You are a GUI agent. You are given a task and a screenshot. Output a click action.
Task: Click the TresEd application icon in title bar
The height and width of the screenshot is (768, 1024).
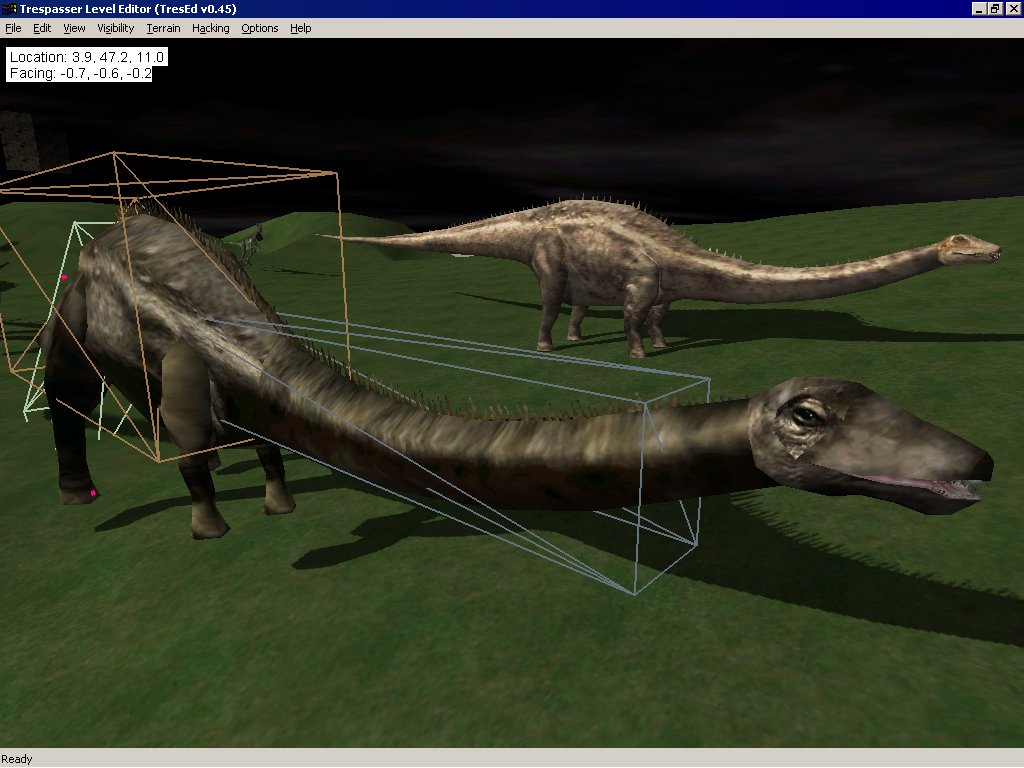tap(9, 8)
